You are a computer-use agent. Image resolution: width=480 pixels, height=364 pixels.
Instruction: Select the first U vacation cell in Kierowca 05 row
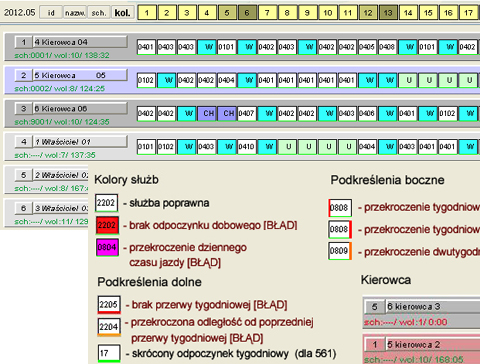(x=409, y=80)
